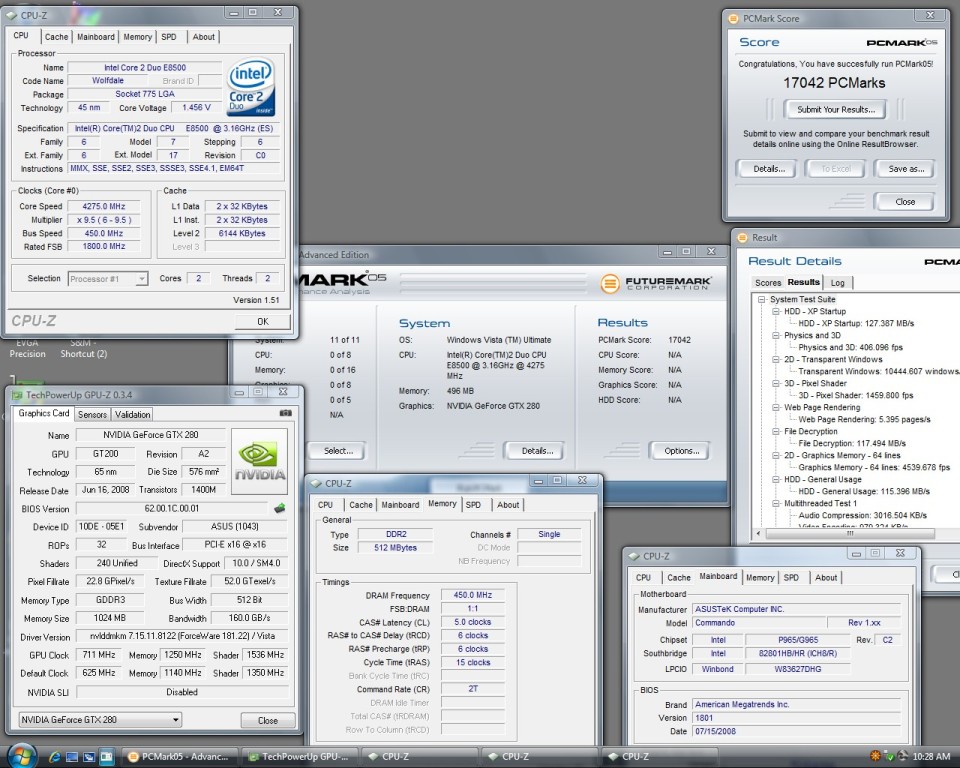Image resolution: width=960 pixels, height=768 pixels.
Task: Select Audio Compression: 3016.504 KB/s row
Action: pos(863,516)
